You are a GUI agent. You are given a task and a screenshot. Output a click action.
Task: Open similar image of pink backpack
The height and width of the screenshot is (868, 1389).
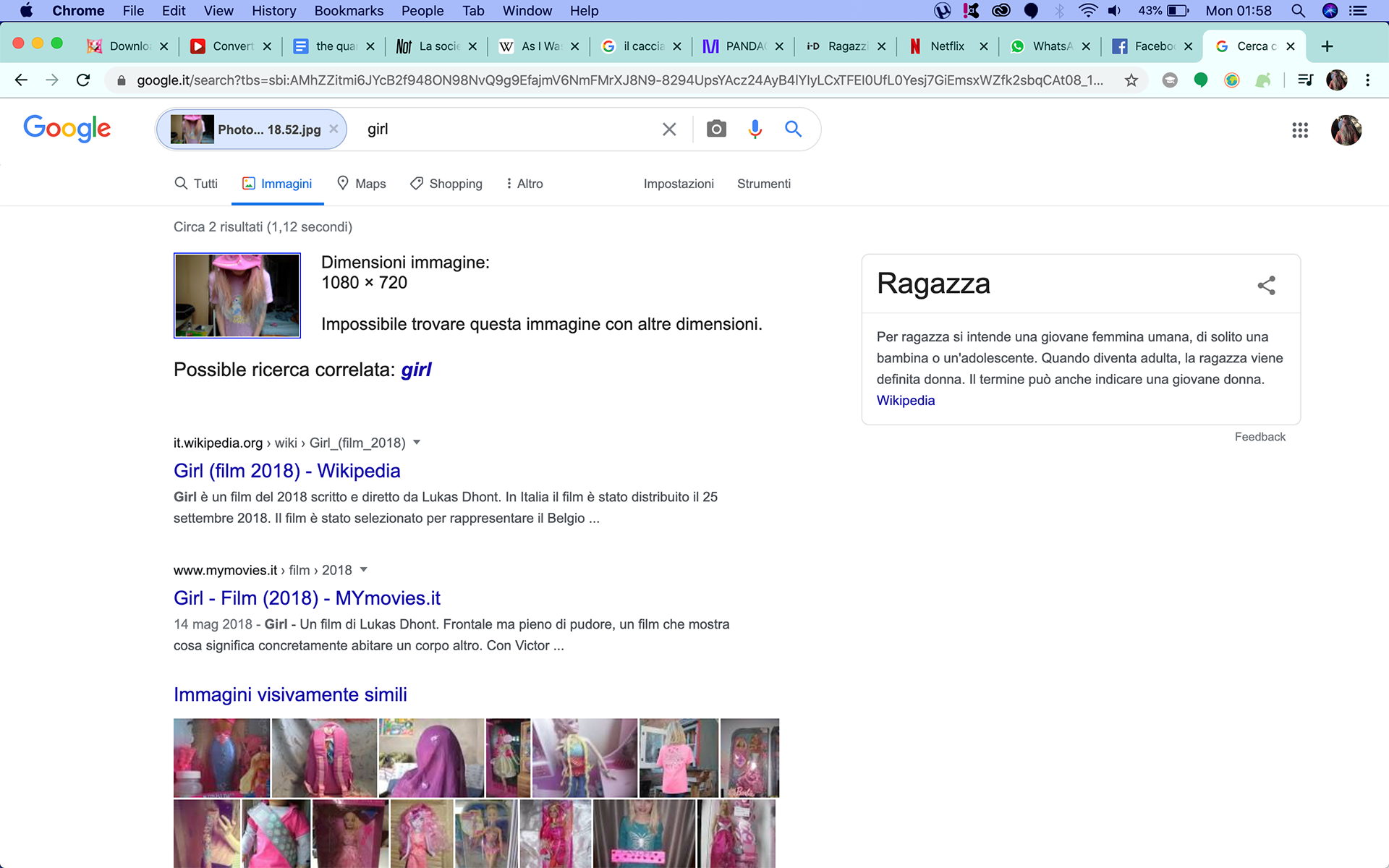coord(324,757)
